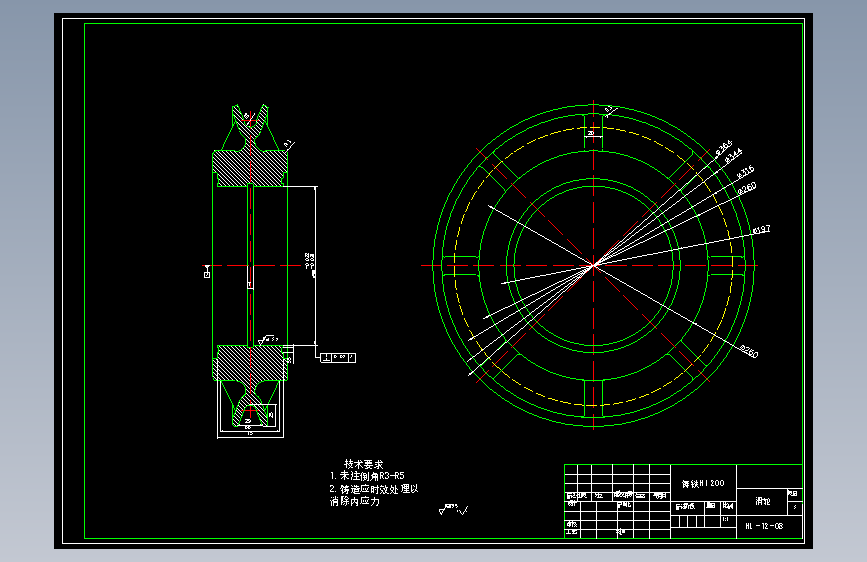
Task: Select the φ197 diameter dimension
Action: pos(761,230)
